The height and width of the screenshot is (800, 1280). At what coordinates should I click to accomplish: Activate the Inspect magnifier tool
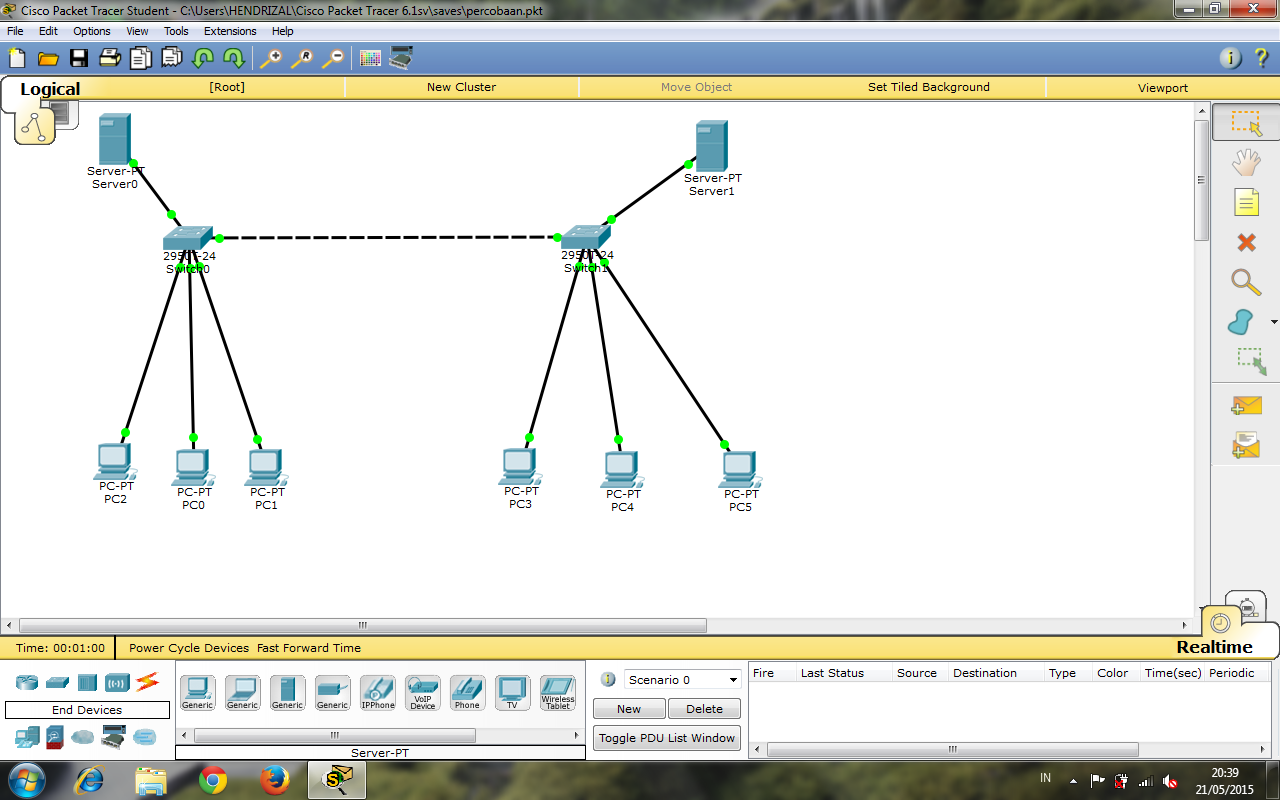tap(1246, 282)
